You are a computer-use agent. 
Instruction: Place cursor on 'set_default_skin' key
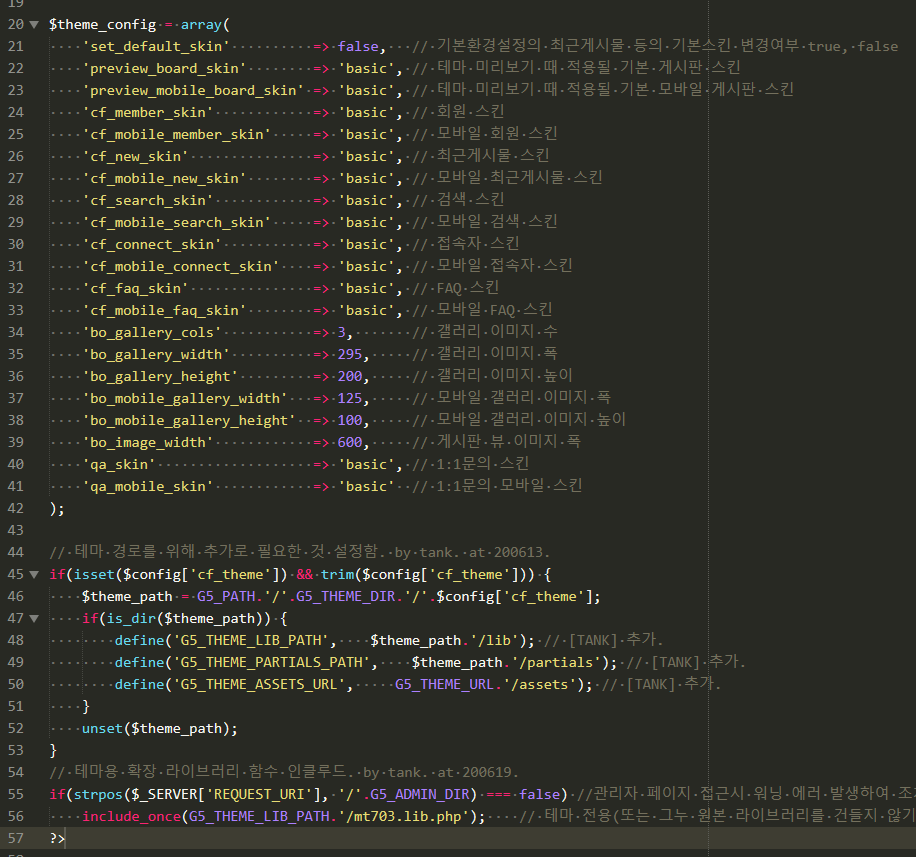coord(157,46)
